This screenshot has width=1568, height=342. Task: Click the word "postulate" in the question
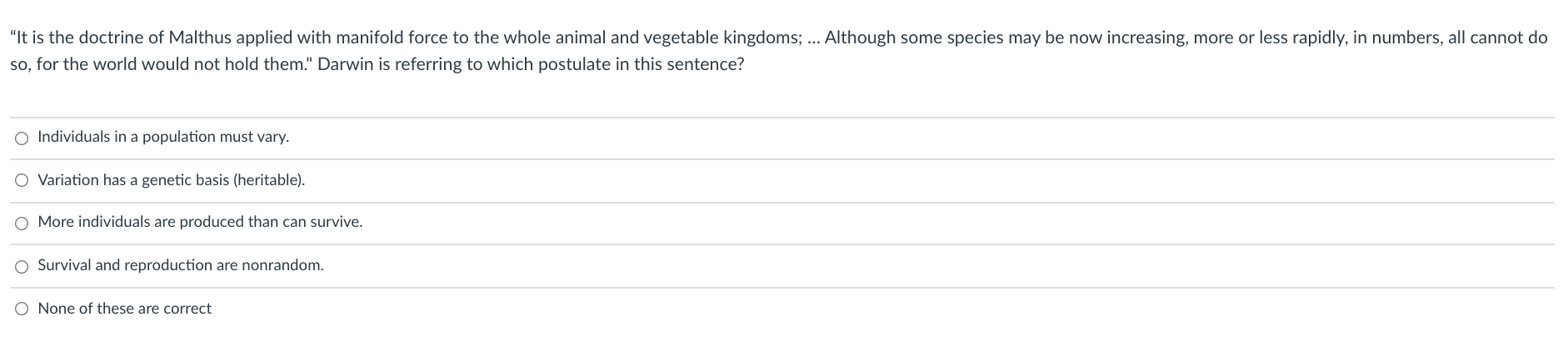[x=572, y=64]
